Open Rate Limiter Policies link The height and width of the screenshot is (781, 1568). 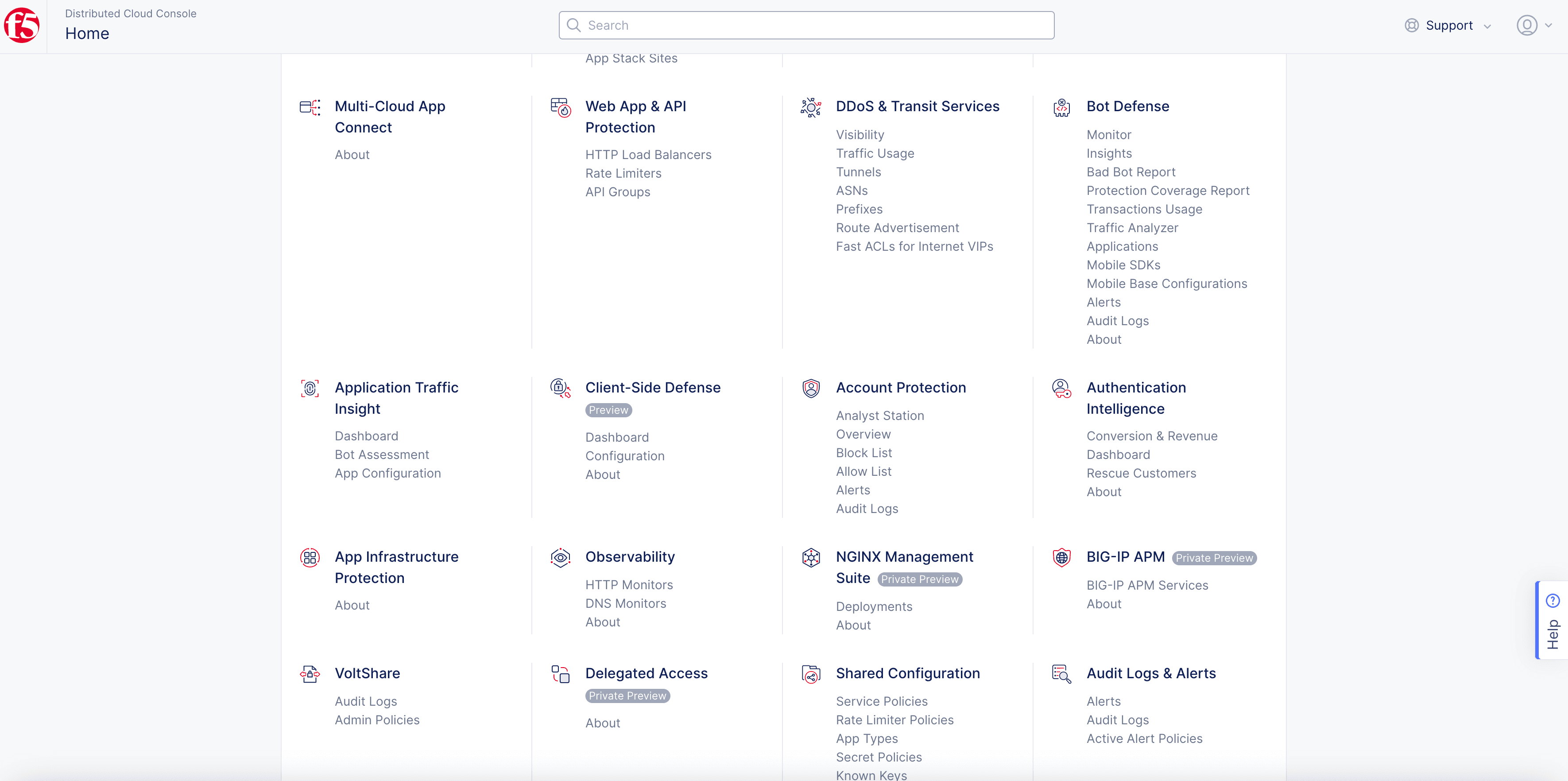(894, 720)
